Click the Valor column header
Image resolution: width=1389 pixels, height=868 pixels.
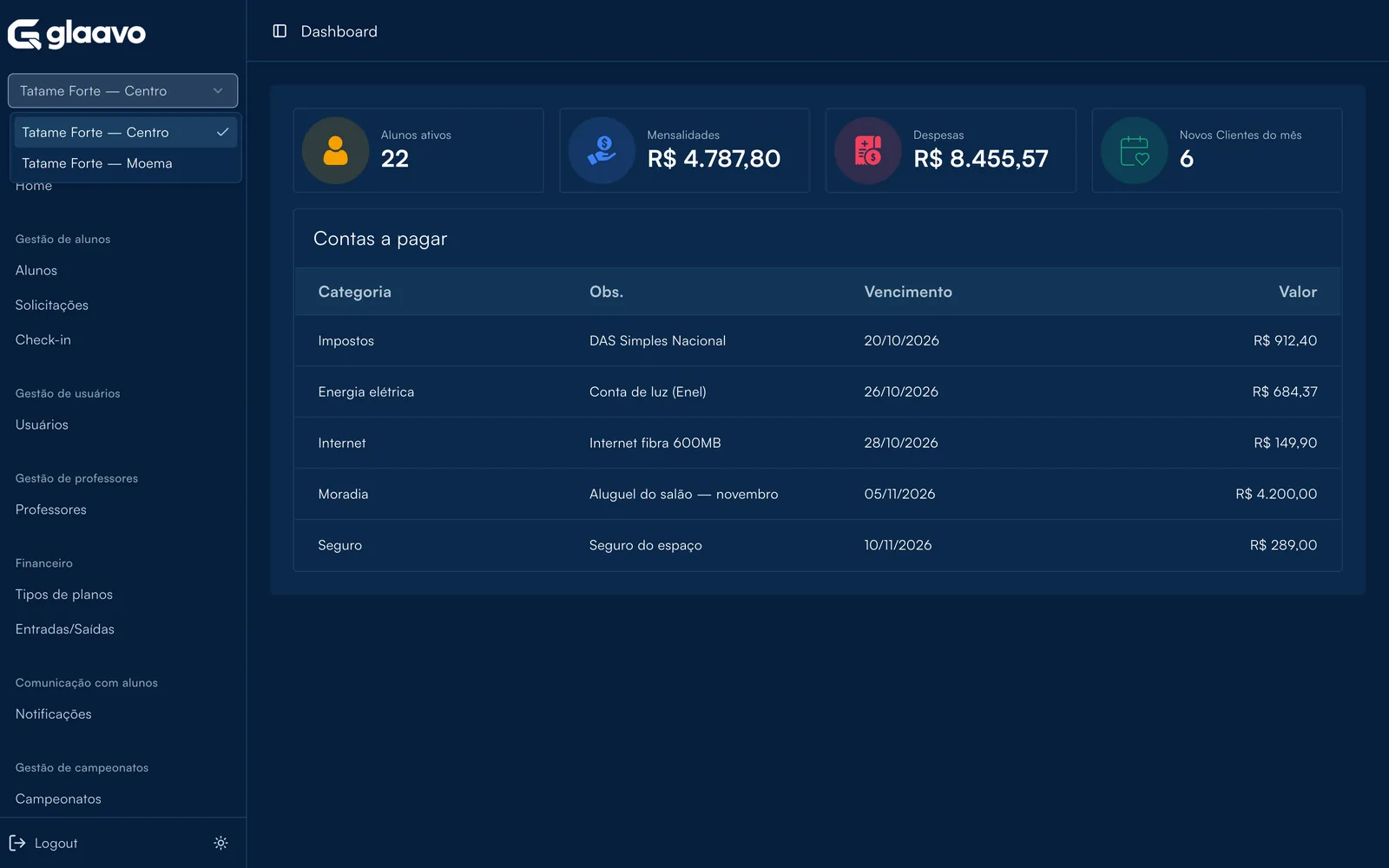pyautogui.click(x=1298, y=292)
